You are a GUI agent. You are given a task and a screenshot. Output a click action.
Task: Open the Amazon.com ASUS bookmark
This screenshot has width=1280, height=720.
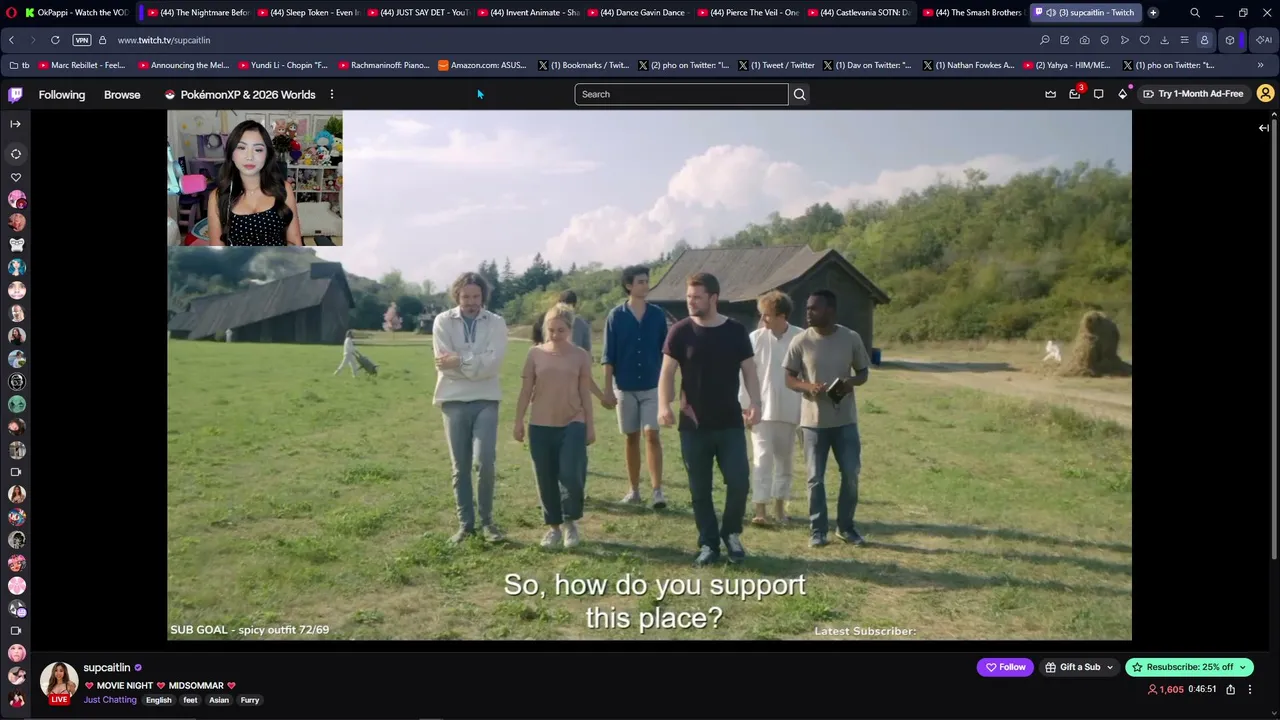pos(482,65)
